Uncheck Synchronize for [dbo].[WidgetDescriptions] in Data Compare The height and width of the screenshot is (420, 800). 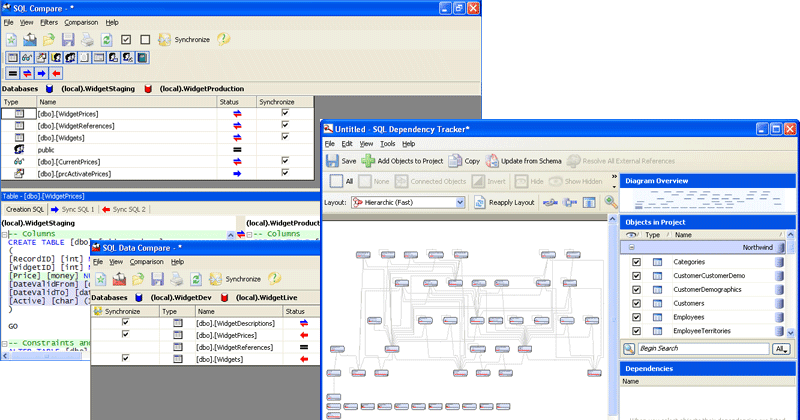point(126,322)
